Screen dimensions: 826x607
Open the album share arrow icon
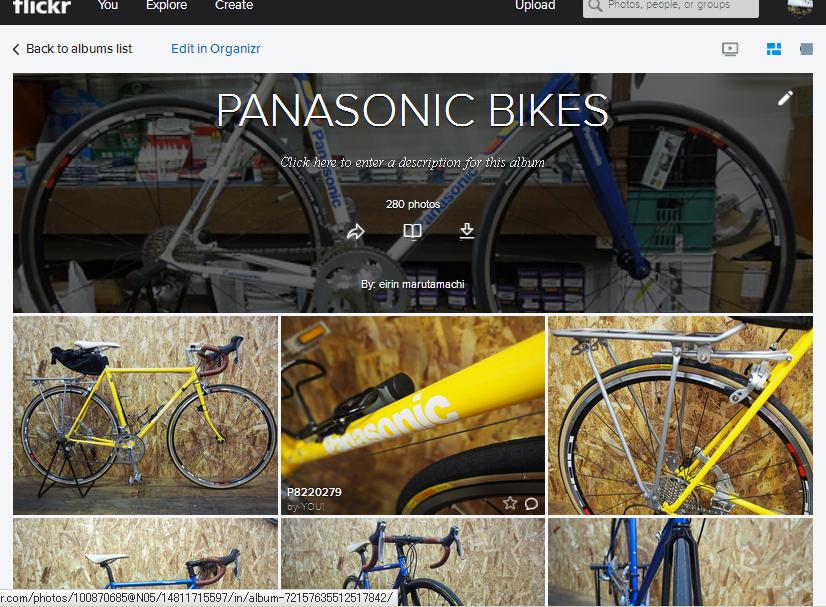point(356,231)
